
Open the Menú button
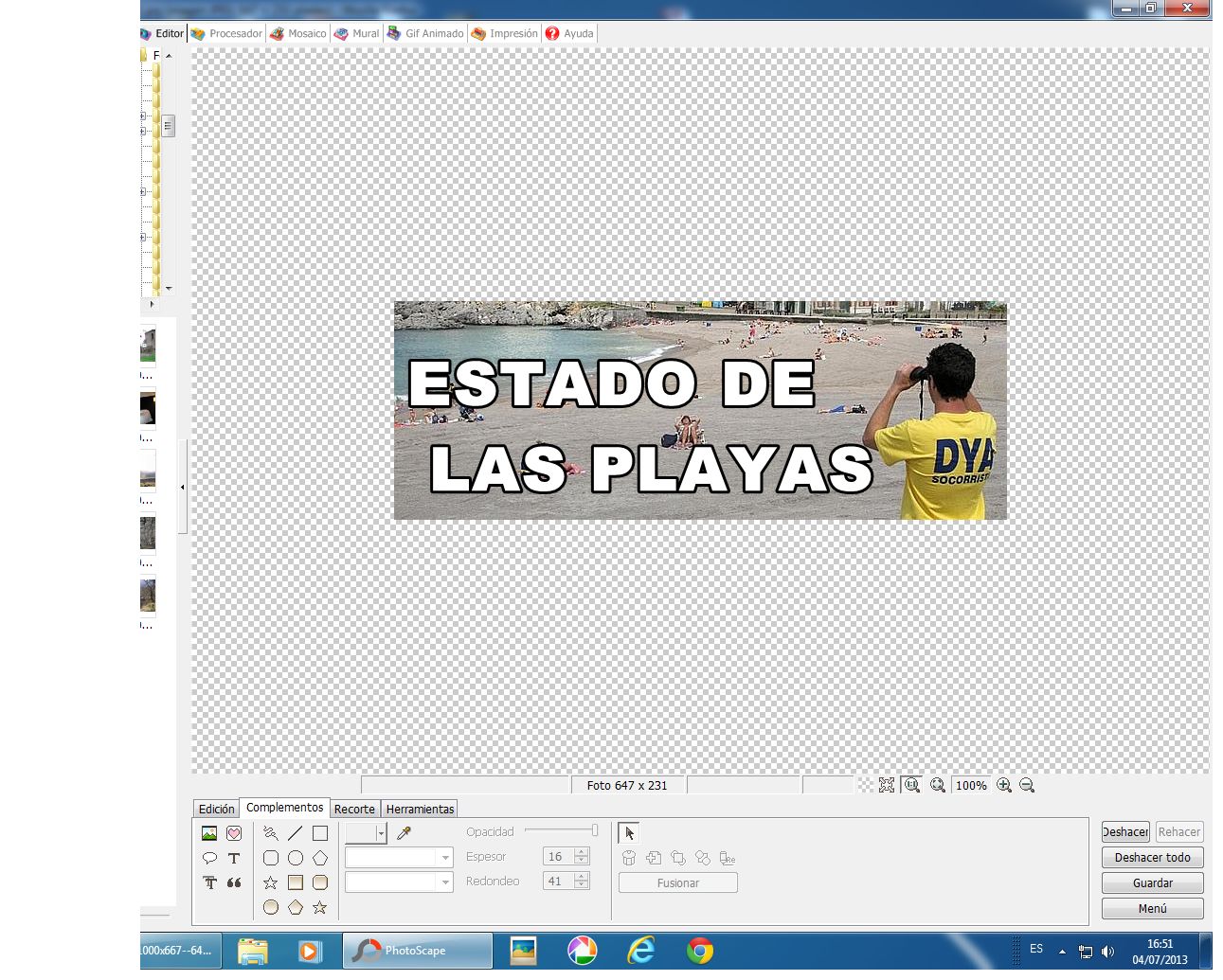(1153, 909)
